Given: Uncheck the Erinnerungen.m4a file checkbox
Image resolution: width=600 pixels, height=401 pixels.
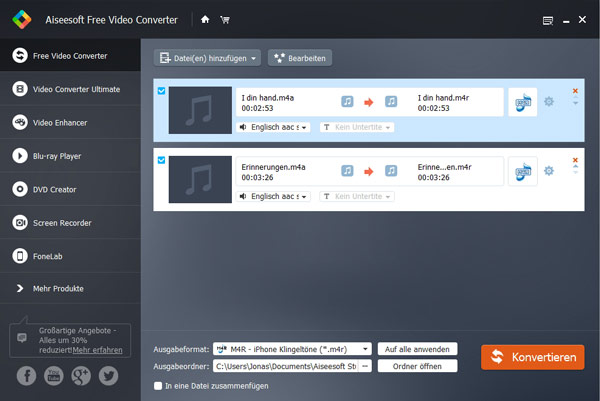Looking at the screenshot, I should coord(162,159).
